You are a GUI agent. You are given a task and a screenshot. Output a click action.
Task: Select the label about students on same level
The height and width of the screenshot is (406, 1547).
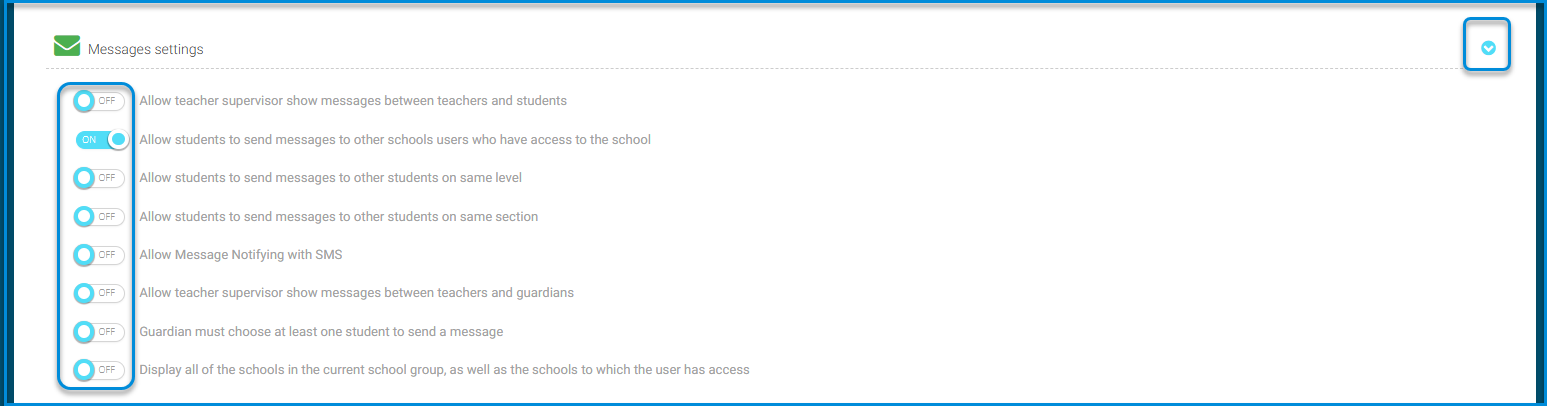click(x=330, y=178)
